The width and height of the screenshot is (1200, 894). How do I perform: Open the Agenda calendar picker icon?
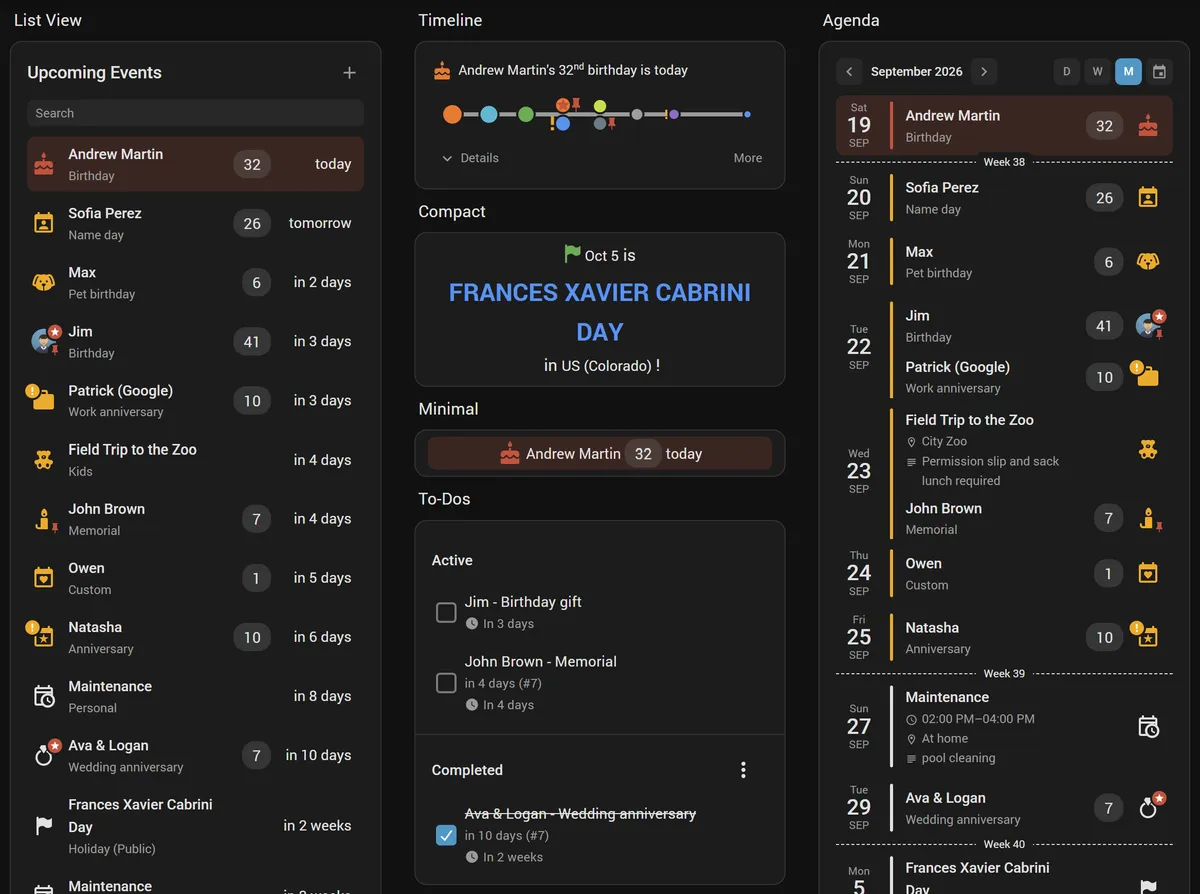1159,72
